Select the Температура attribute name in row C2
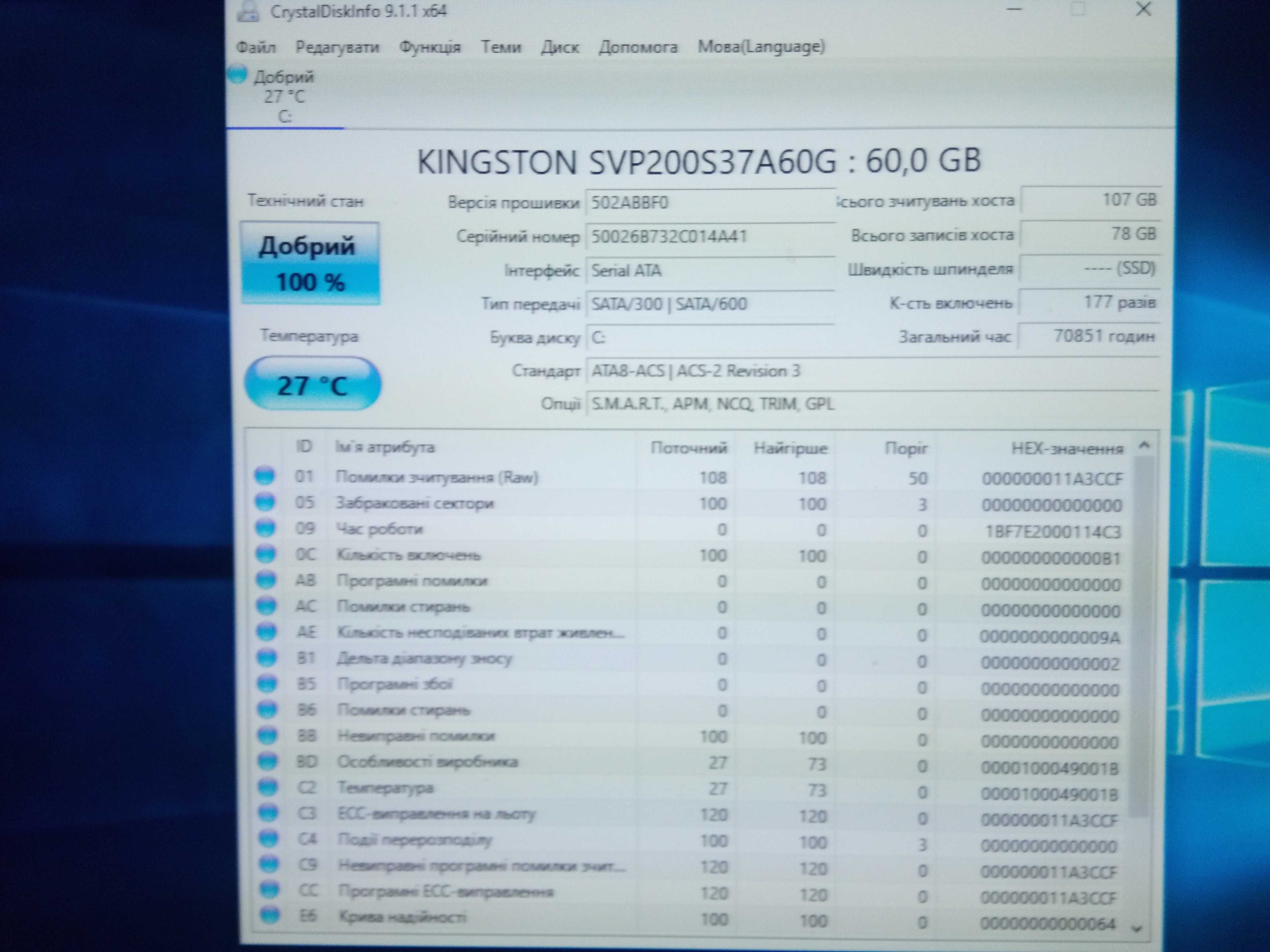The width and height of the screenshot is (1270, 952). coord(385,788)
